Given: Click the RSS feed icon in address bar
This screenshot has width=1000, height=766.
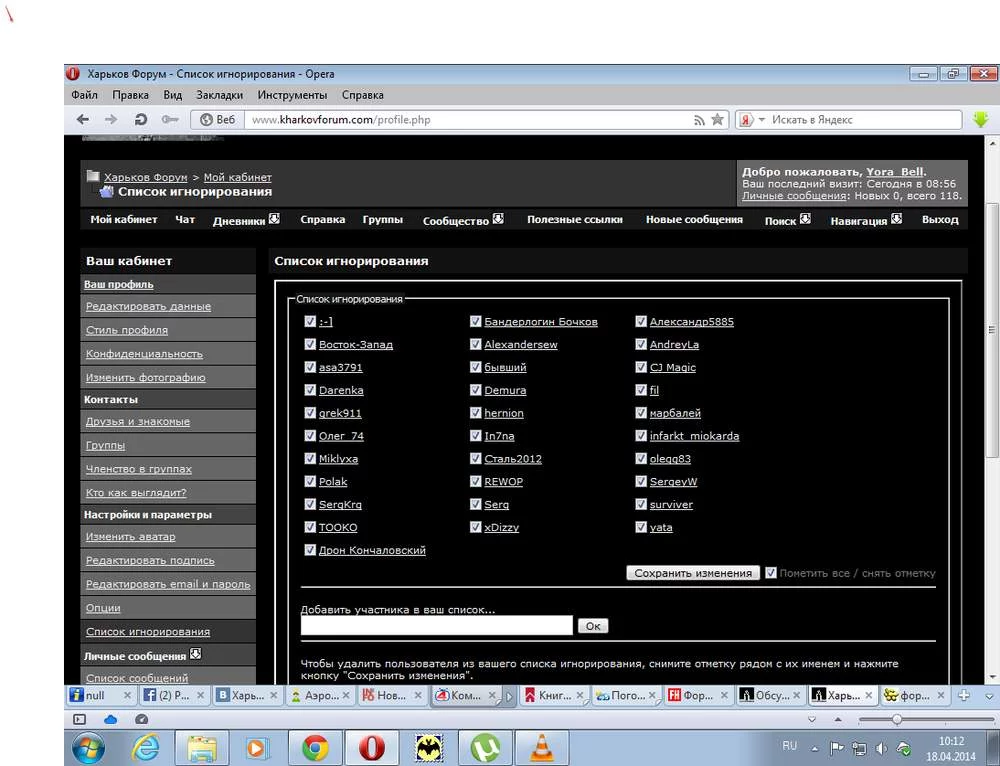Looking at the screenshot, I should click(x=700, y=119).
